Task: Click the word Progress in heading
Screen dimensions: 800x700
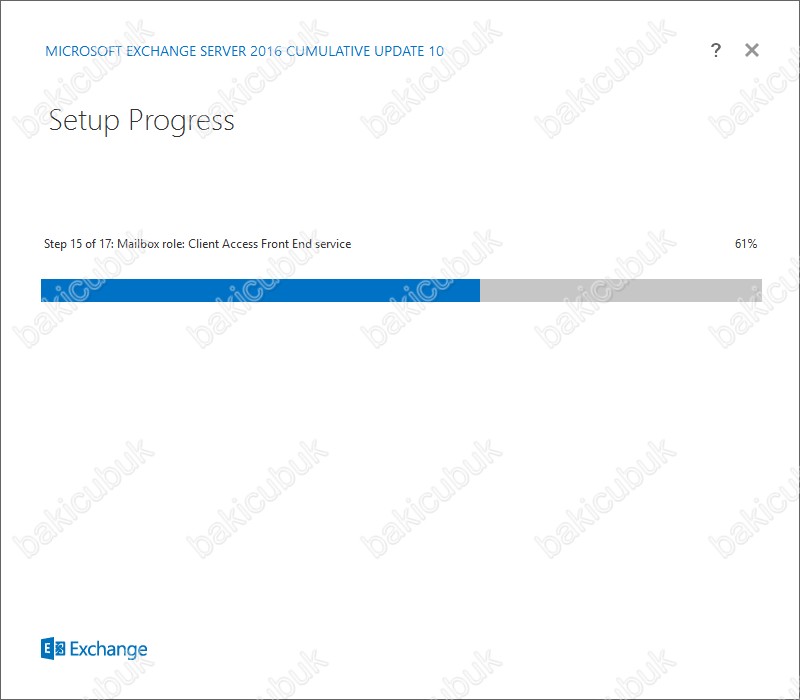Action: 181,122
